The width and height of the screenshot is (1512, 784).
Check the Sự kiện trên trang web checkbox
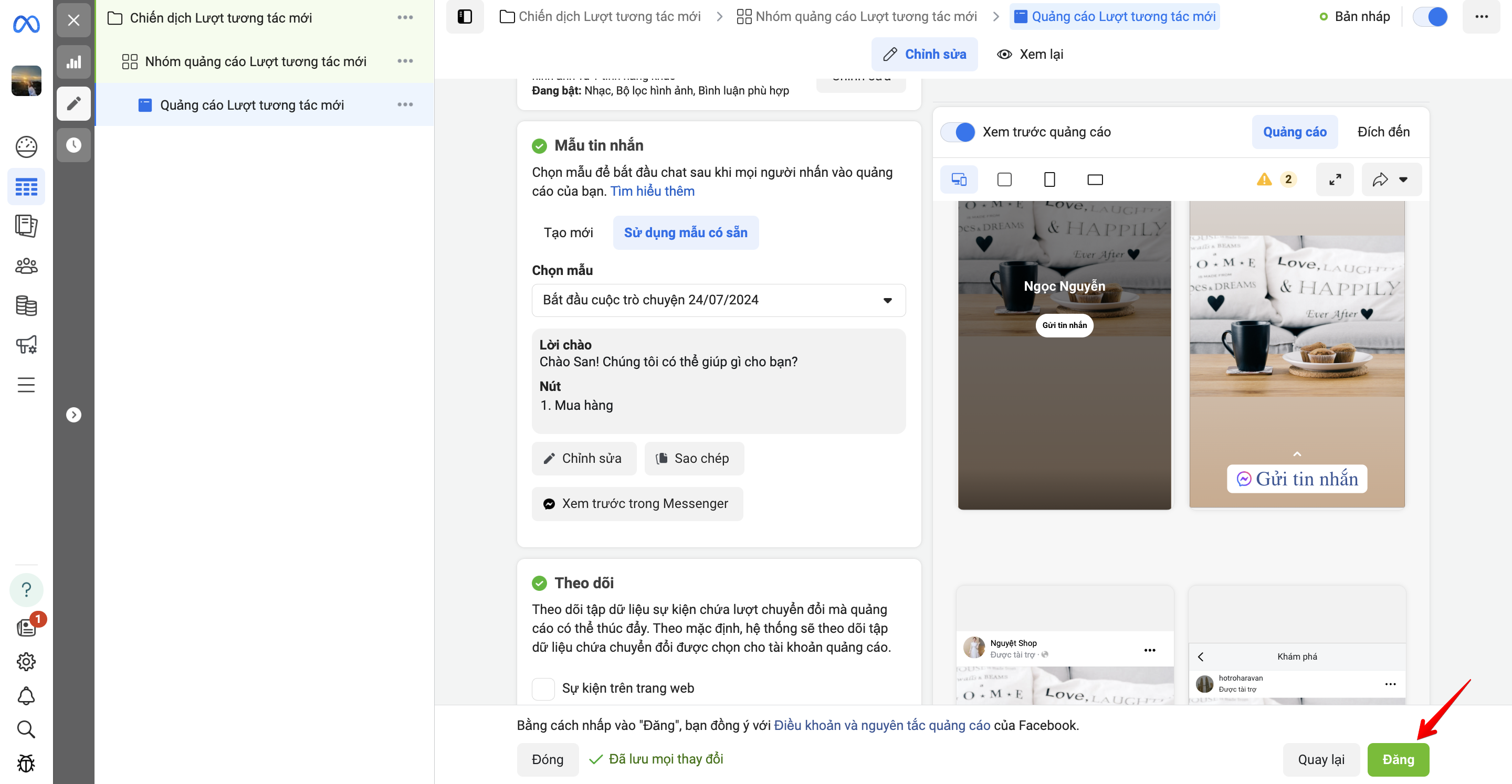tap(543, 688)
